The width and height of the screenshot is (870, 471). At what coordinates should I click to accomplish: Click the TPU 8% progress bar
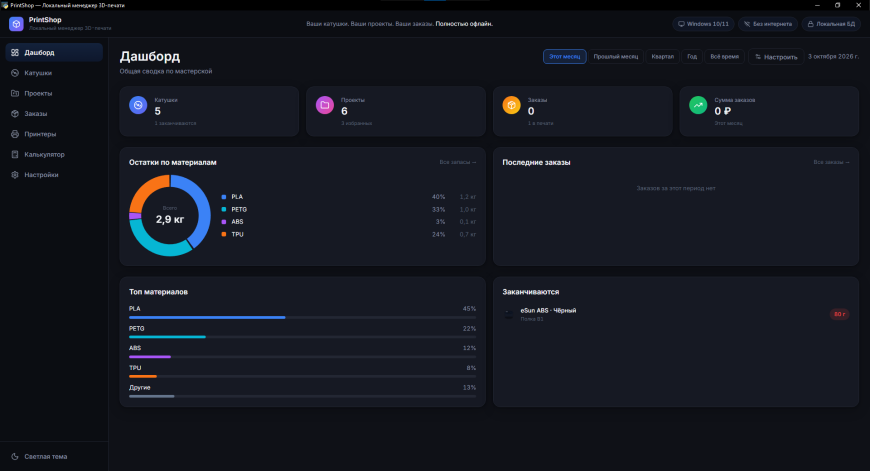302,376
